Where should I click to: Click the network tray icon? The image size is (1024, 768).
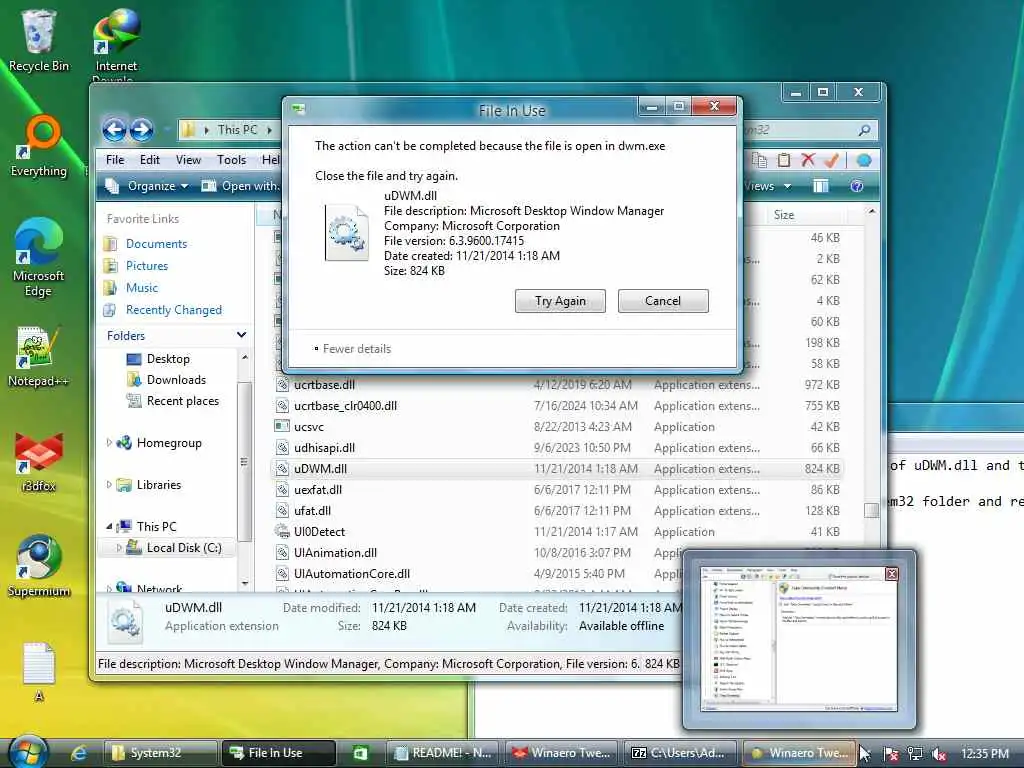[915, 754]
